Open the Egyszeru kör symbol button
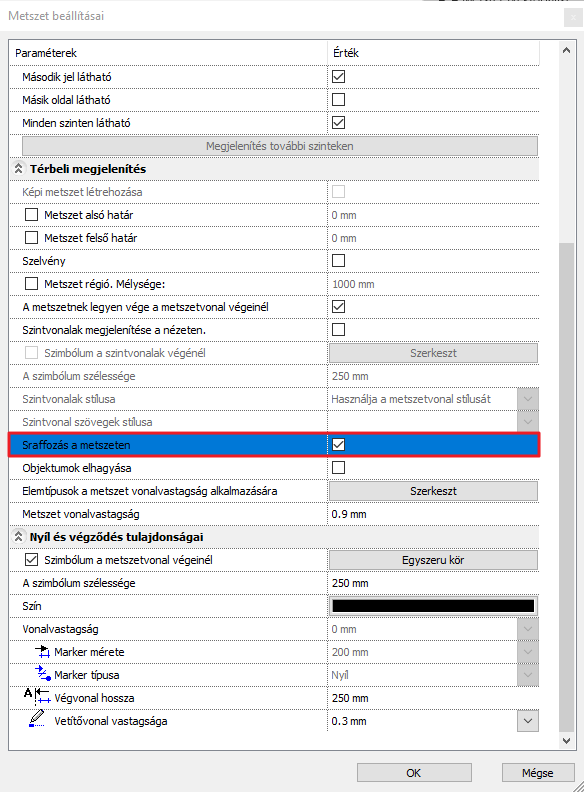This screenshot has height=792, width=584. (x=433, y=560)
